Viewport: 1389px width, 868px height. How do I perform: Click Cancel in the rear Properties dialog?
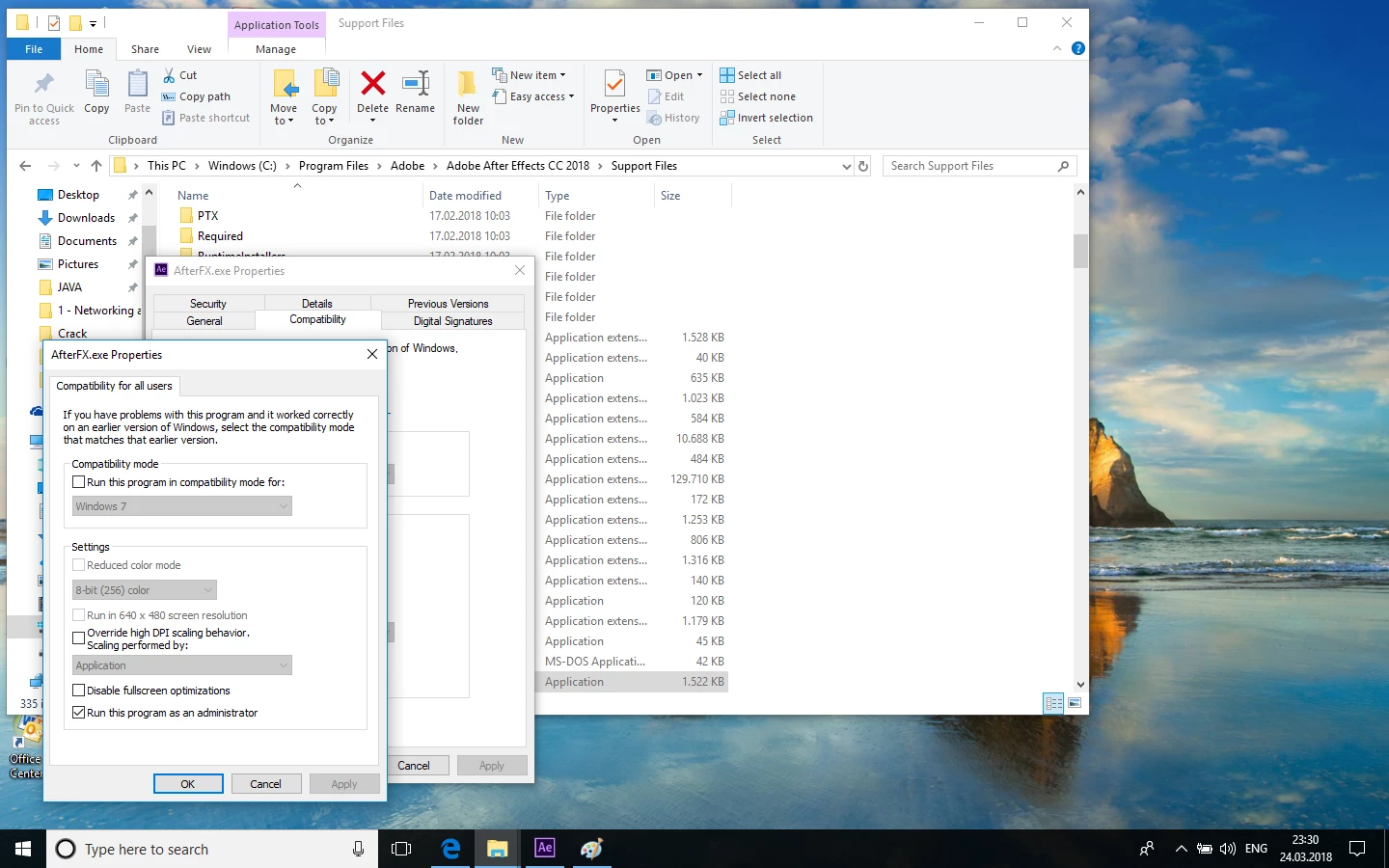pyautogui.click(x=414, y=766)
